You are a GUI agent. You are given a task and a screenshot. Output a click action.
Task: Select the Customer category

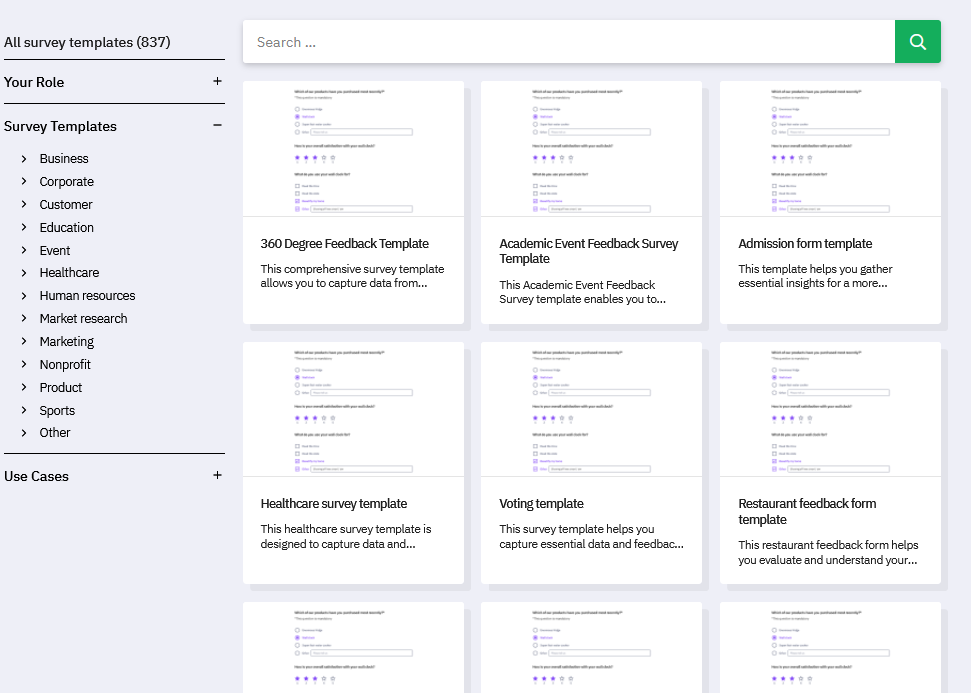(66, 205)
